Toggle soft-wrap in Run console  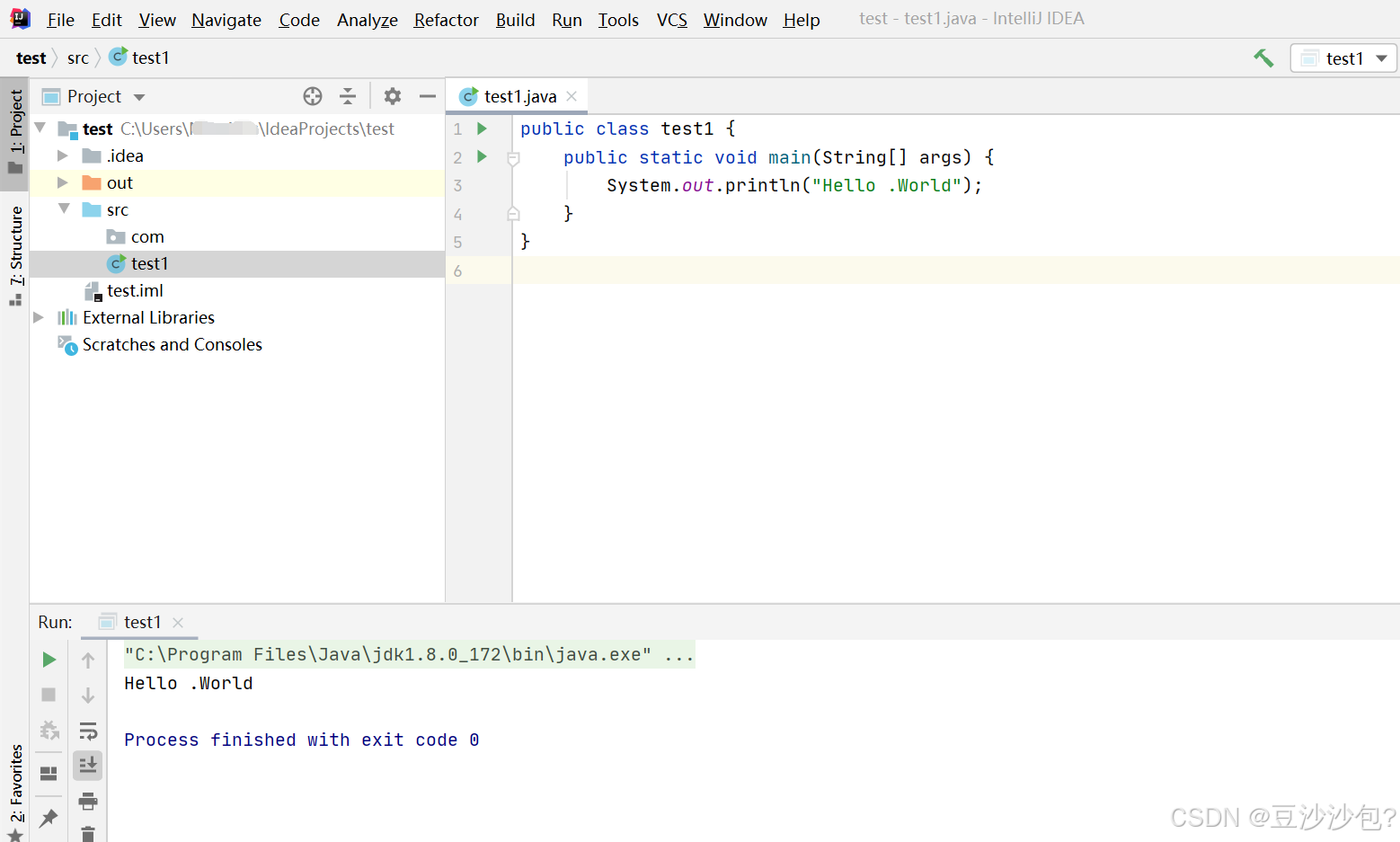pos(88,731)
